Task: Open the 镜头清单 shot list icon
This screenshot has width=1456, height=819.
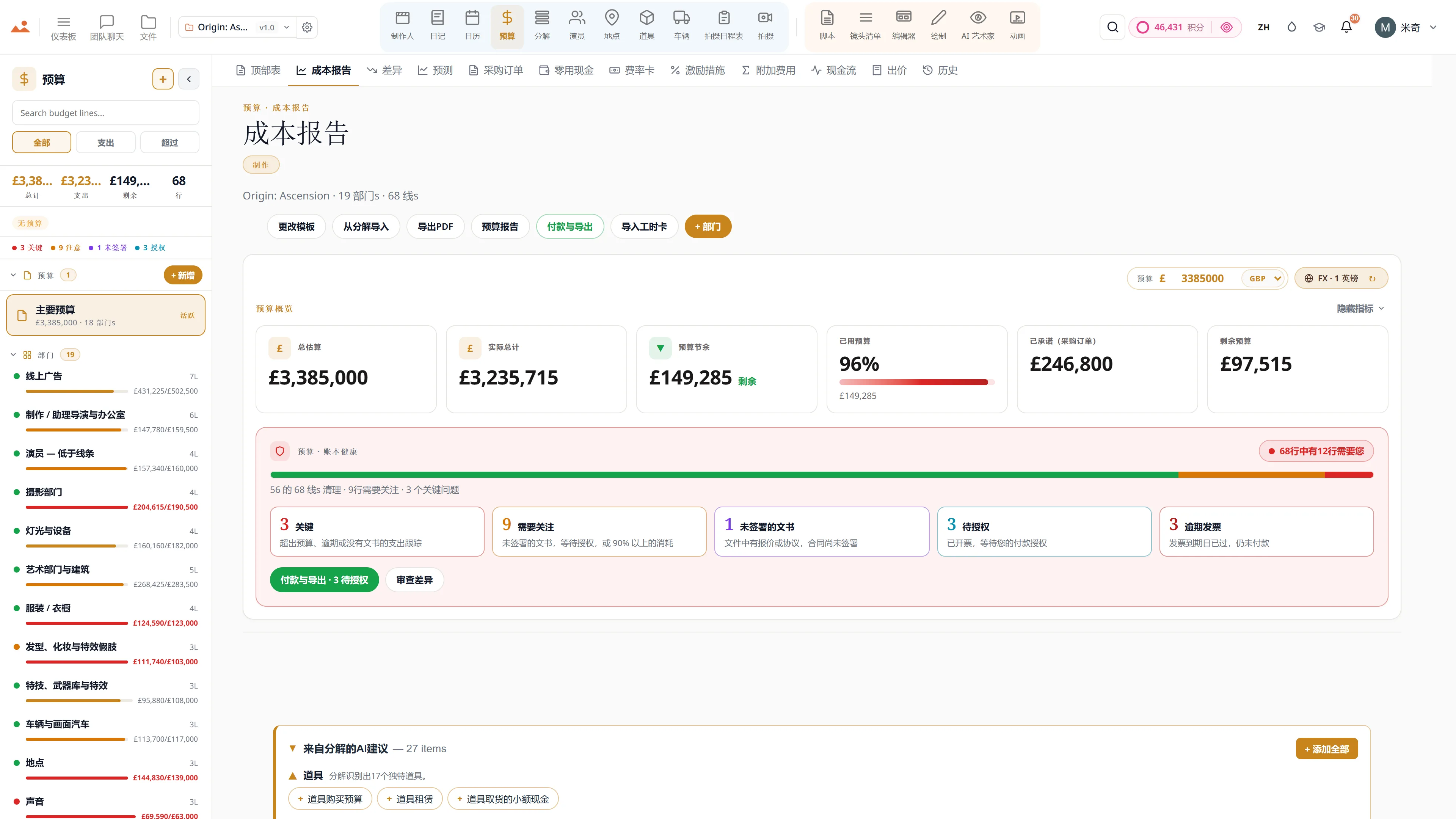Action: pos(865,26)
